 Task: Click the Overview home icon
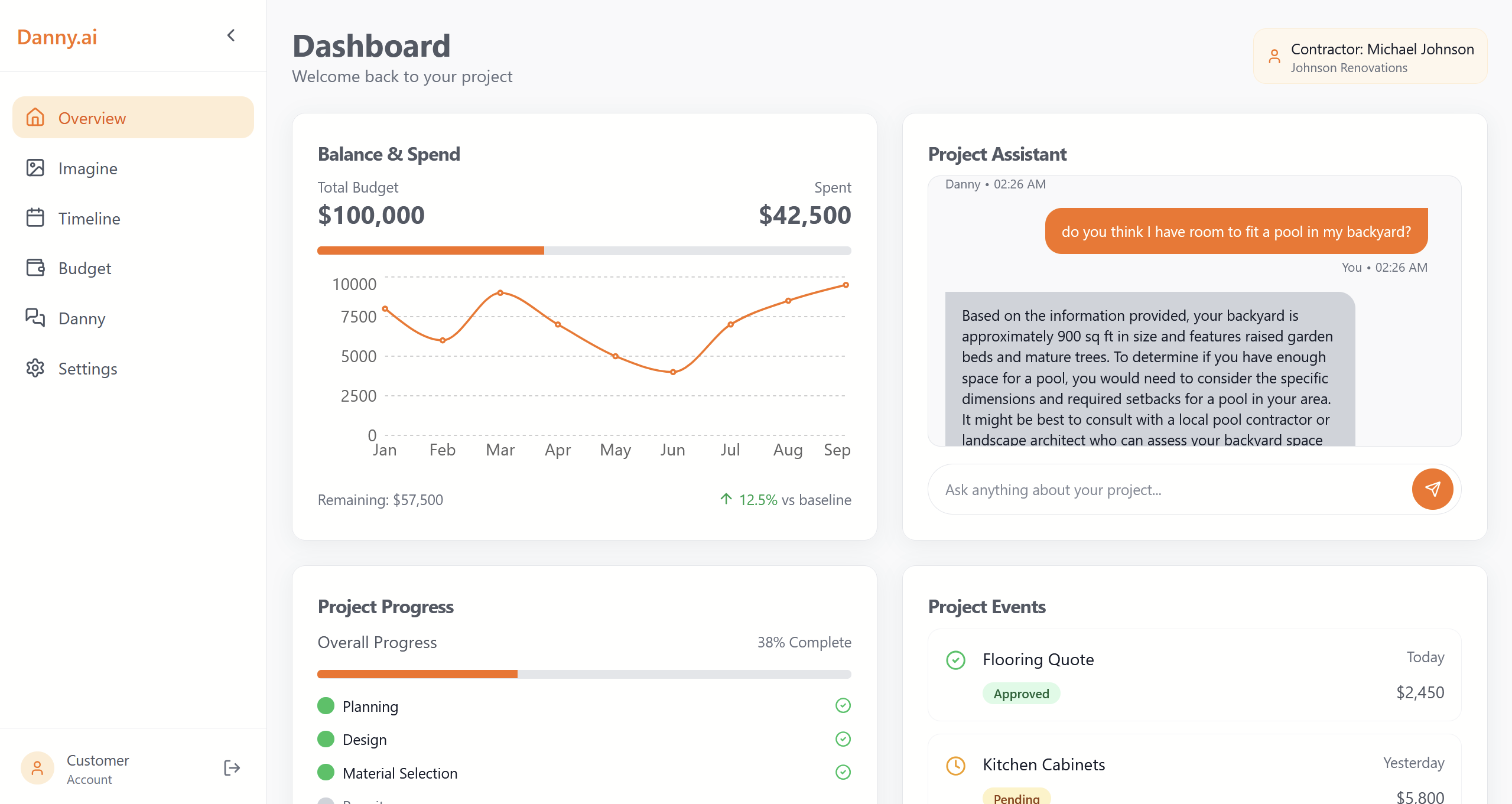tap(35, 118)
